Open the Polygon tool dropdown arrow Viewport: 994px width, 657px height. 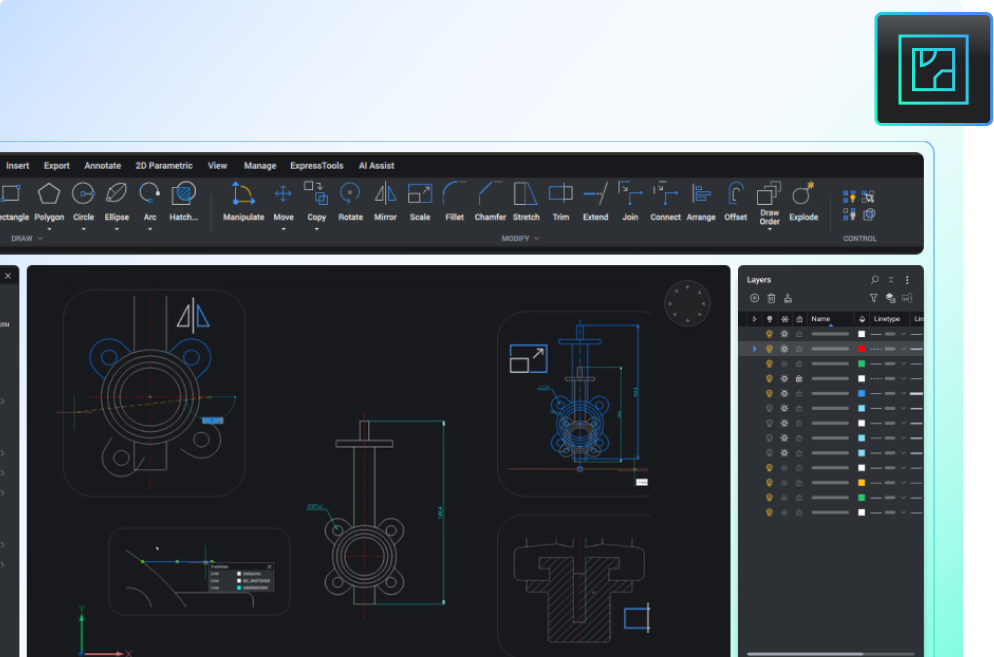[x=49, y=229]
